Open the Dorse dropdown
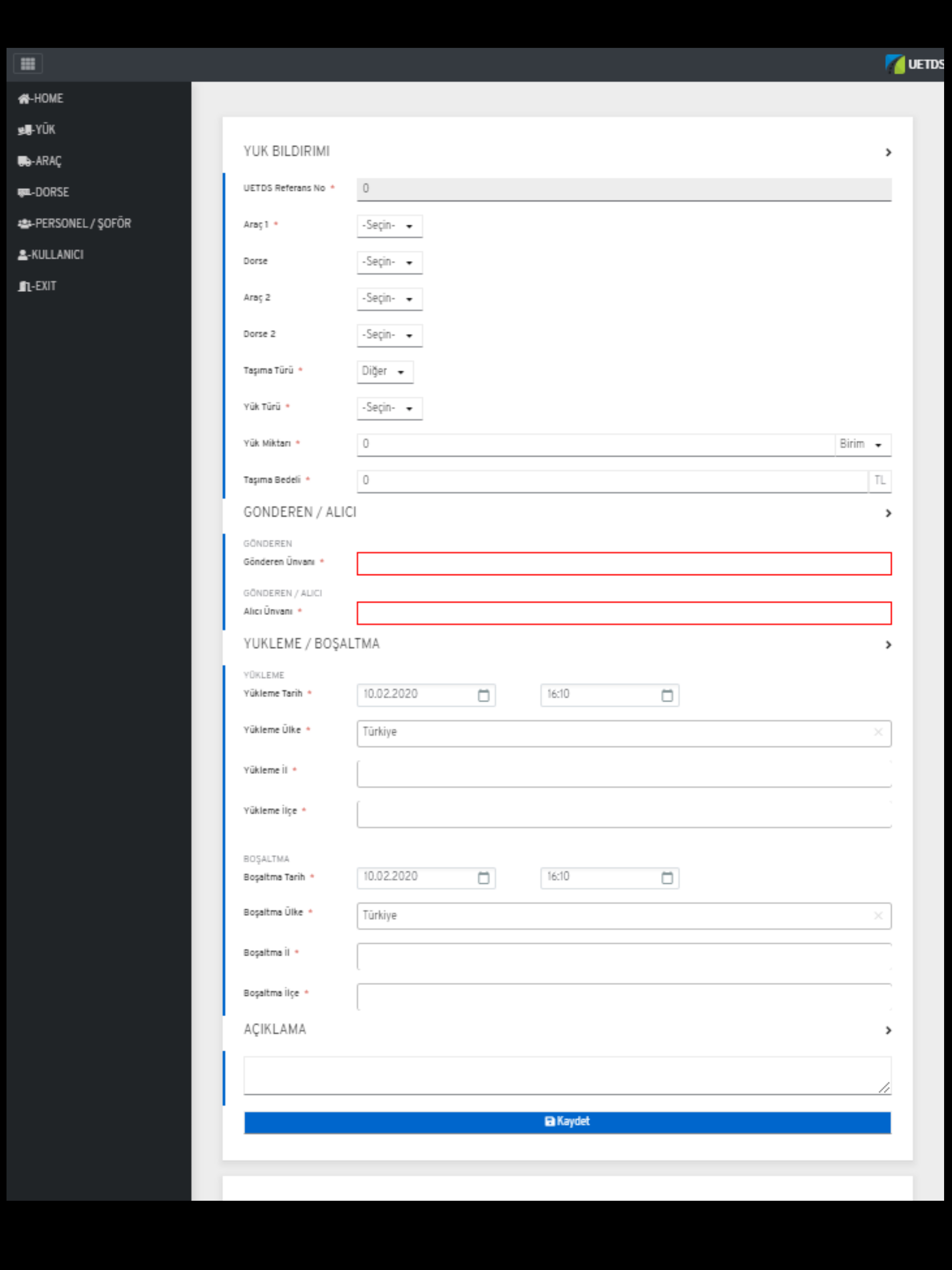Image resolution: width=952 pixels, height=1270 pixels. (389, 262)
